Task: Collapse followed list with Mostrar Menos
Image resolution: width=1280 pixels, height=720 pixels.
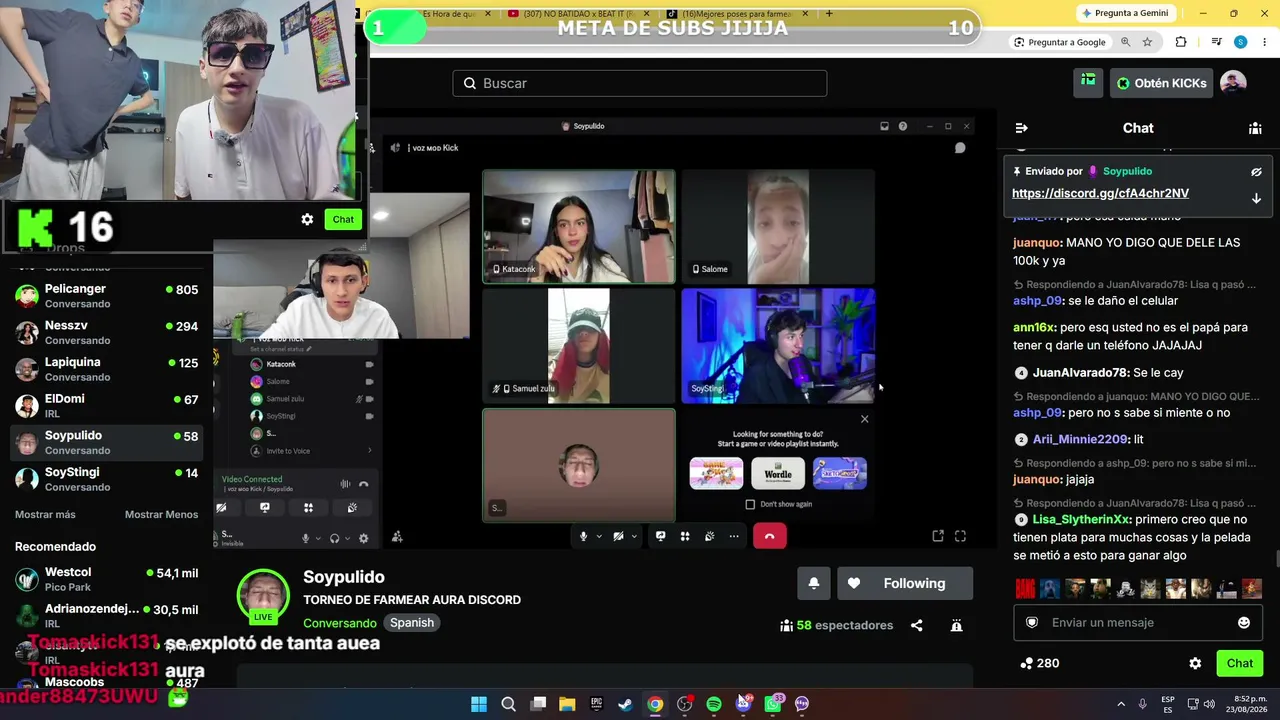Action: coord(161,514)
